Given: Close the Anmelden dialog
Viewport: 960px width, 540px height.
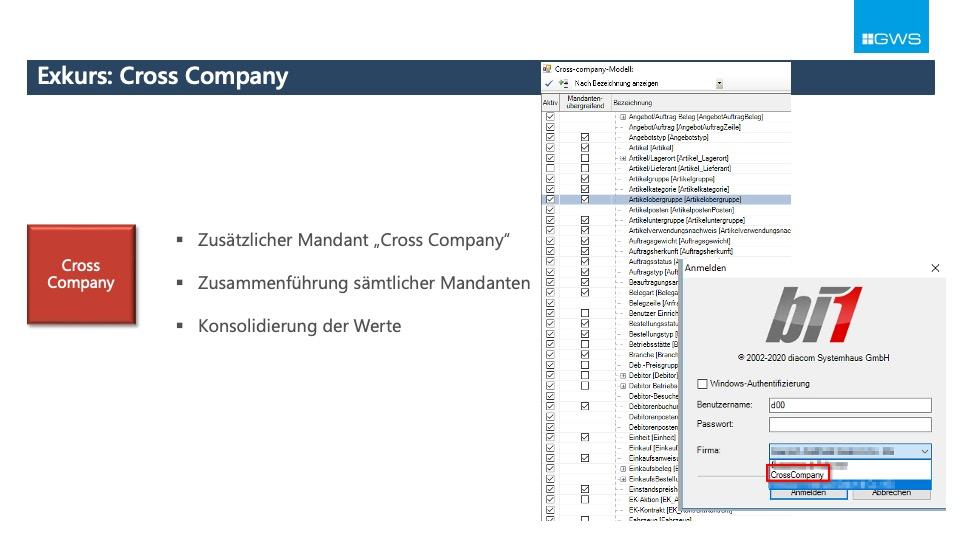Looking at the screenshot, I should 935,268.
